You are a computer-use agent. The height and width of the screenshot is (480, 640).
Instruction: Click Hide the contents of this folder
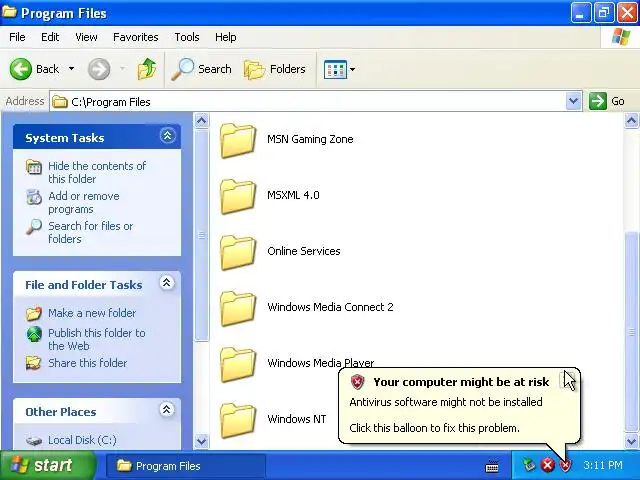[x=97, y=173]
